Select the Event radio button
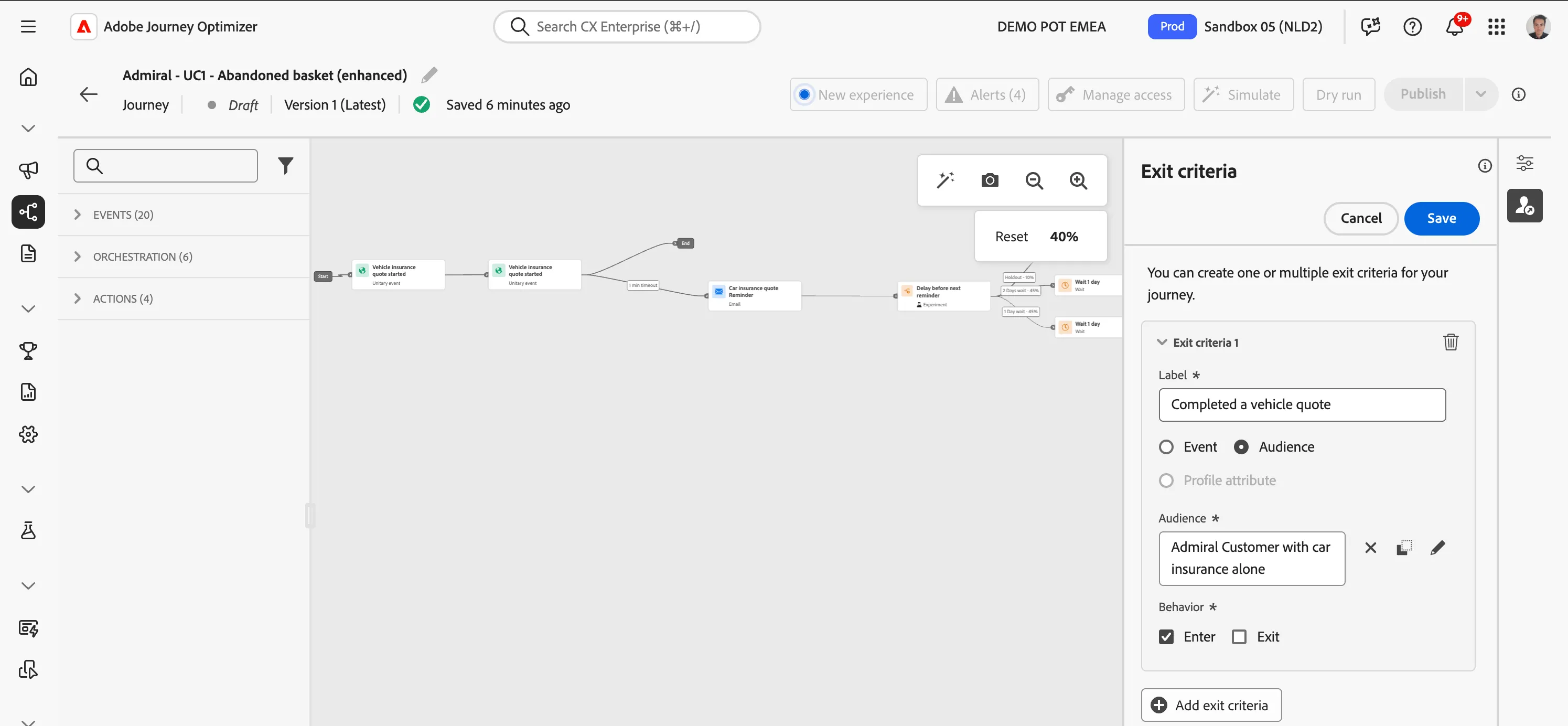 [x=1166, y=447]
